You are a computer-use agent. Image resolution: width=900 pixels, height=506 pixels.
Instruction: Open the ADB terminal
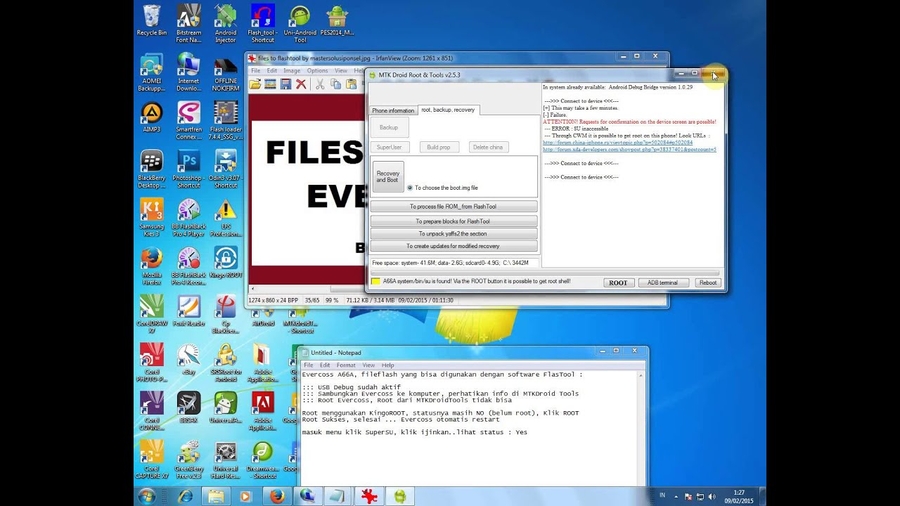[x=662, y=283]
